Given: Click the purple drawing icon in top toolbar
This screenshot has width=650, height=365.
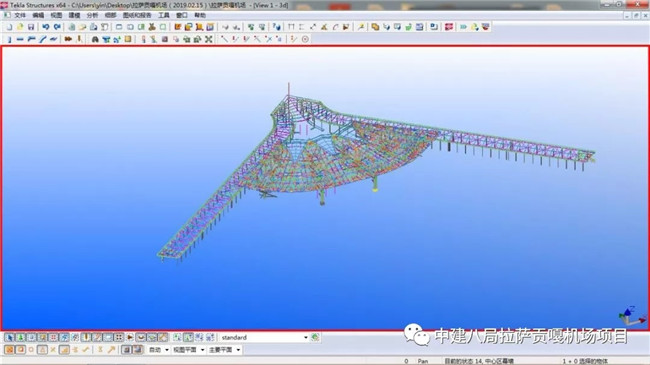Looking at the screenshot, I should (210, 27).
